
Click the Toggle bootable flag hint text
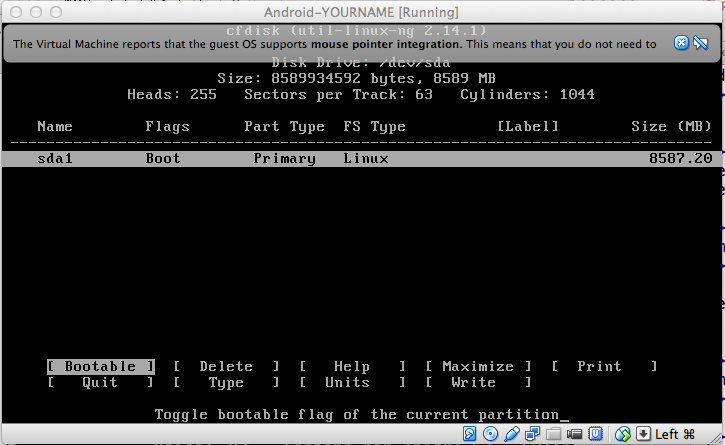pyautogui.click(x=356, y=414)
